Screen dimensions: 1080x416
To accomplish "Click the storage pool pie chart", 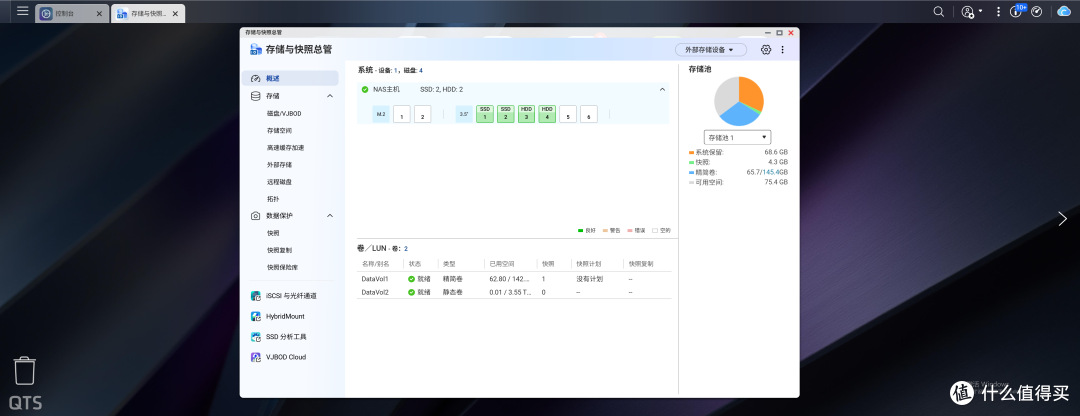I will pyautogui.click(x=738, y=101).
